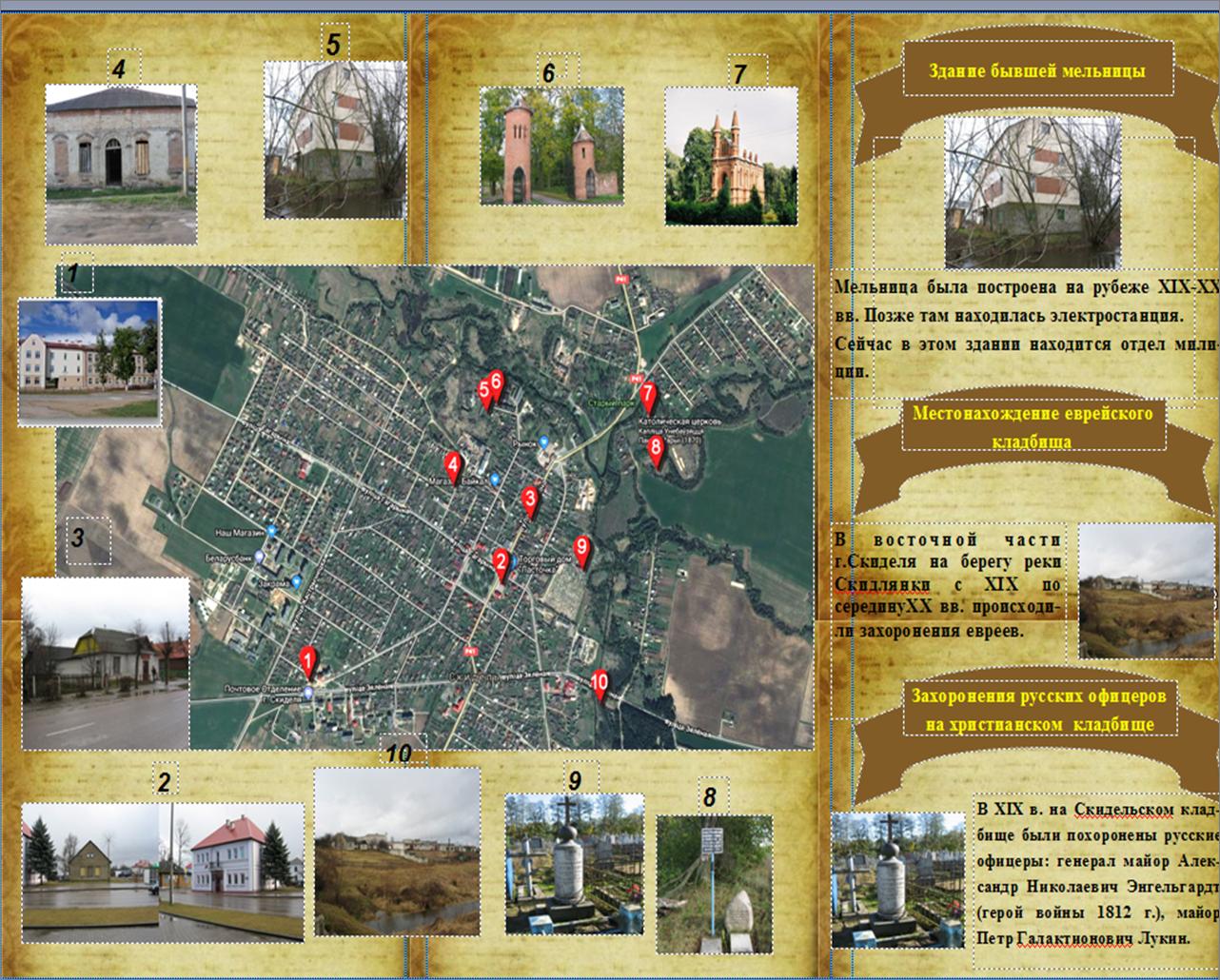Click 'Наш Магазин' label on the map

click(240, 531)
